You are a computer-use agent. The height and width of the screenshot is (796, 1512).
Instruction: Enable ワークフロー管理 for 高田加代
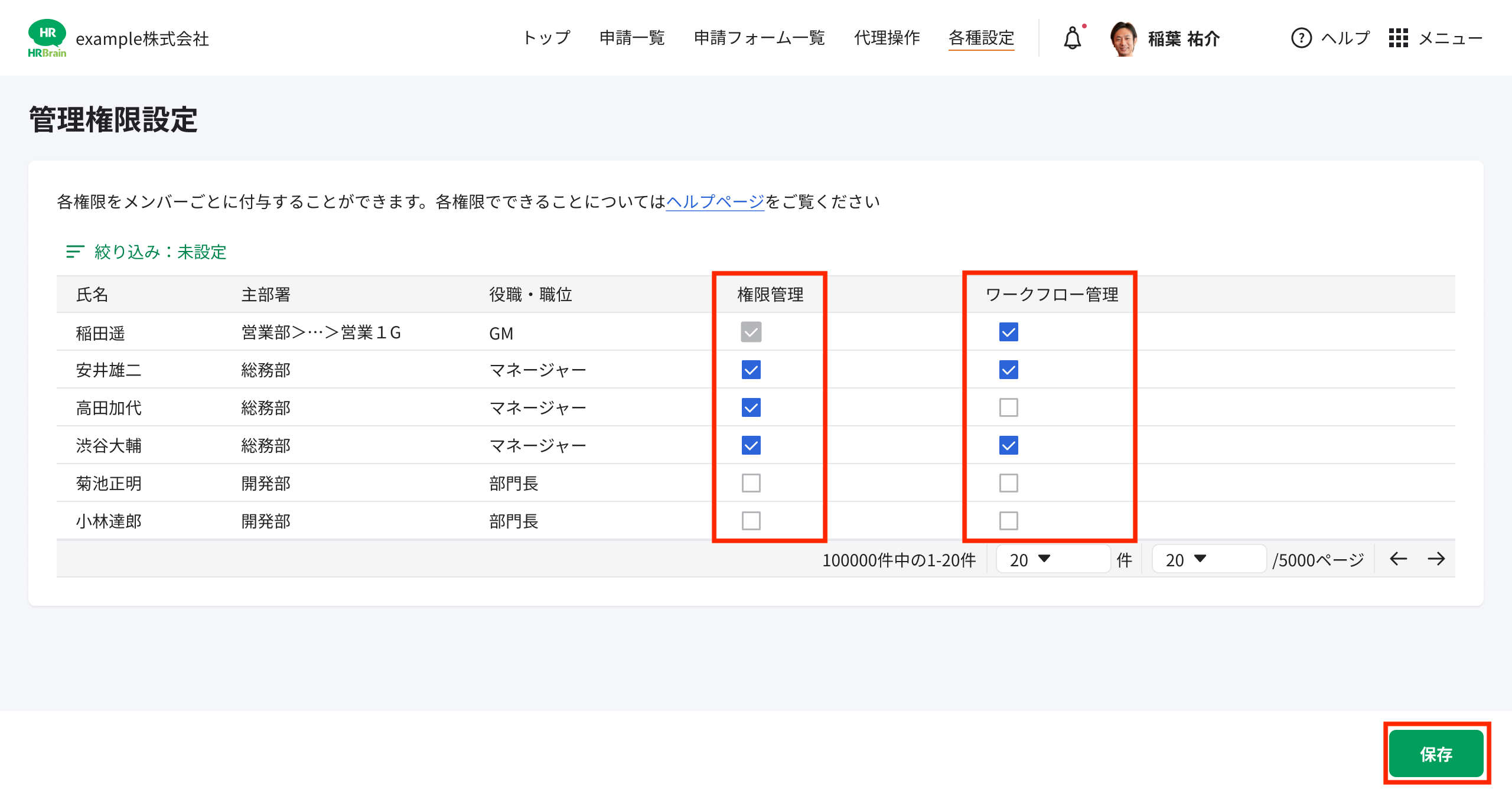(x=1010, y=407)
